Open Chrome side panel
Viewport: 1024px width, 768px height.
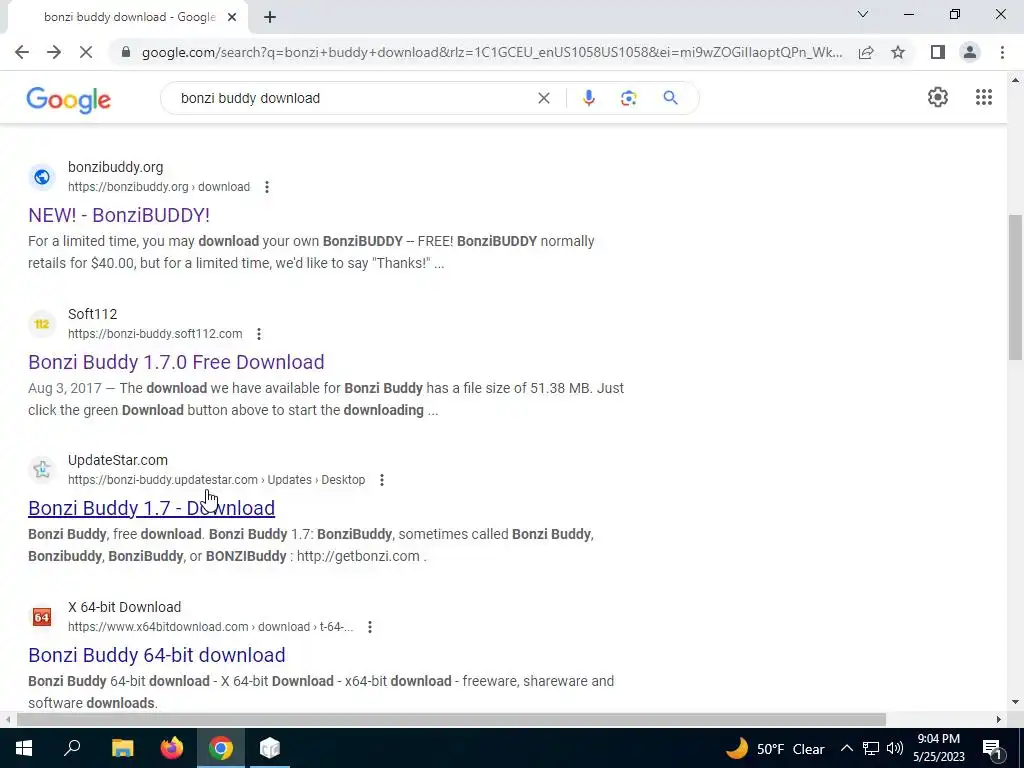pos(938,52)
